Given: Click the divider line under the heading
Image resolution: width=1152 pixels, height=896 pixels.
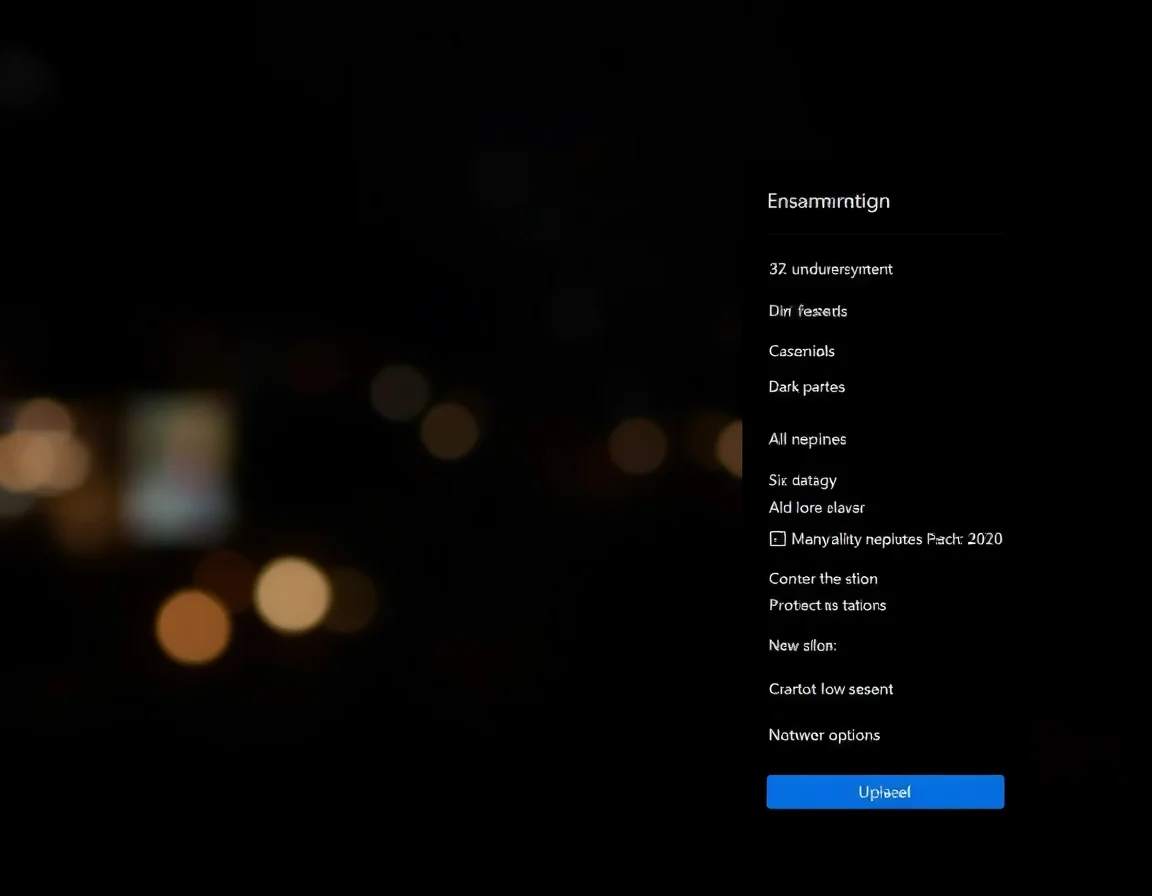Looking at the screenshot, I should (885, 235).
